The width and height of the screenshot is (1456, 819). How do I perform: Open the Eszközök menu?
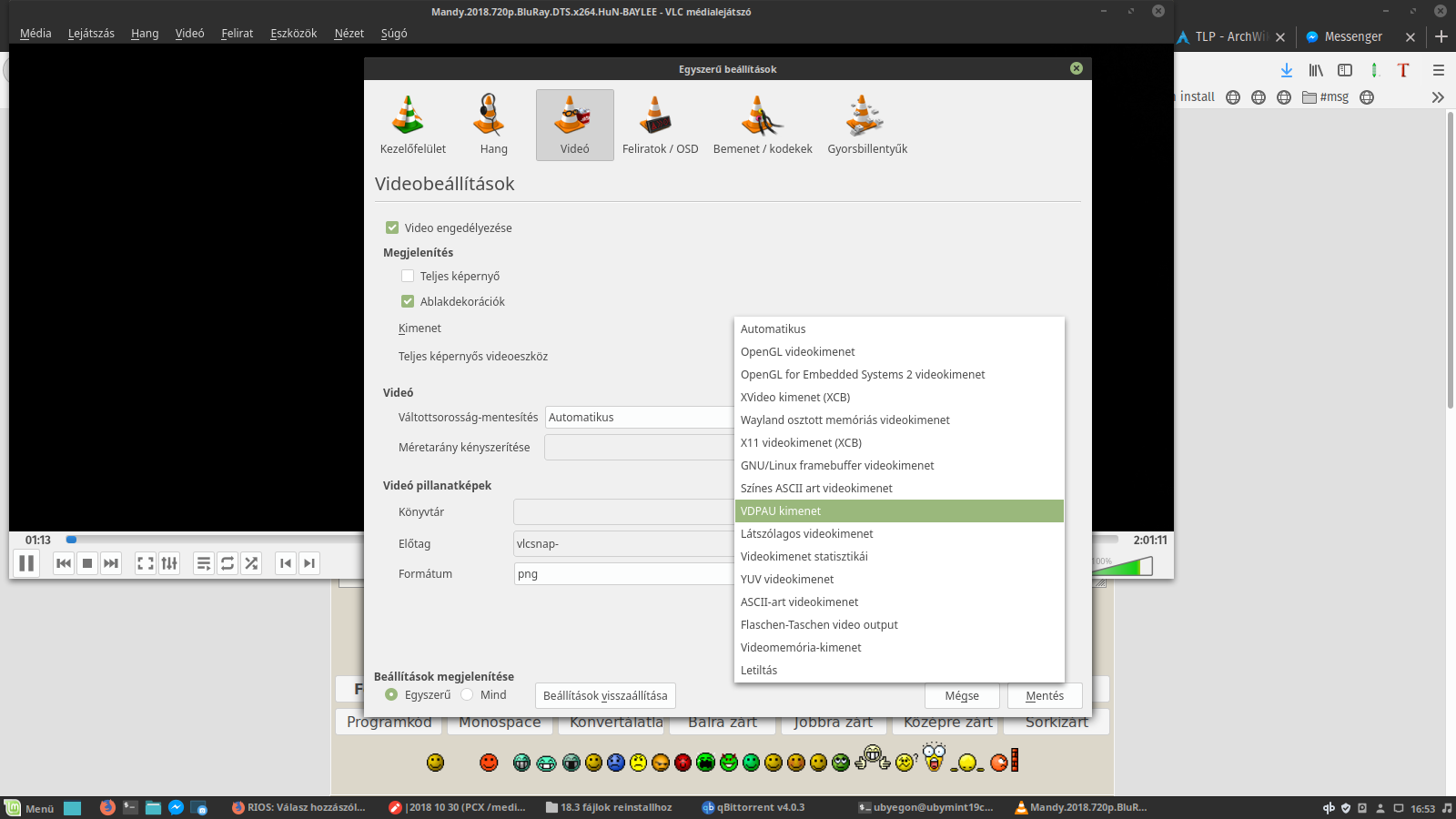click(x=293, y=33)
